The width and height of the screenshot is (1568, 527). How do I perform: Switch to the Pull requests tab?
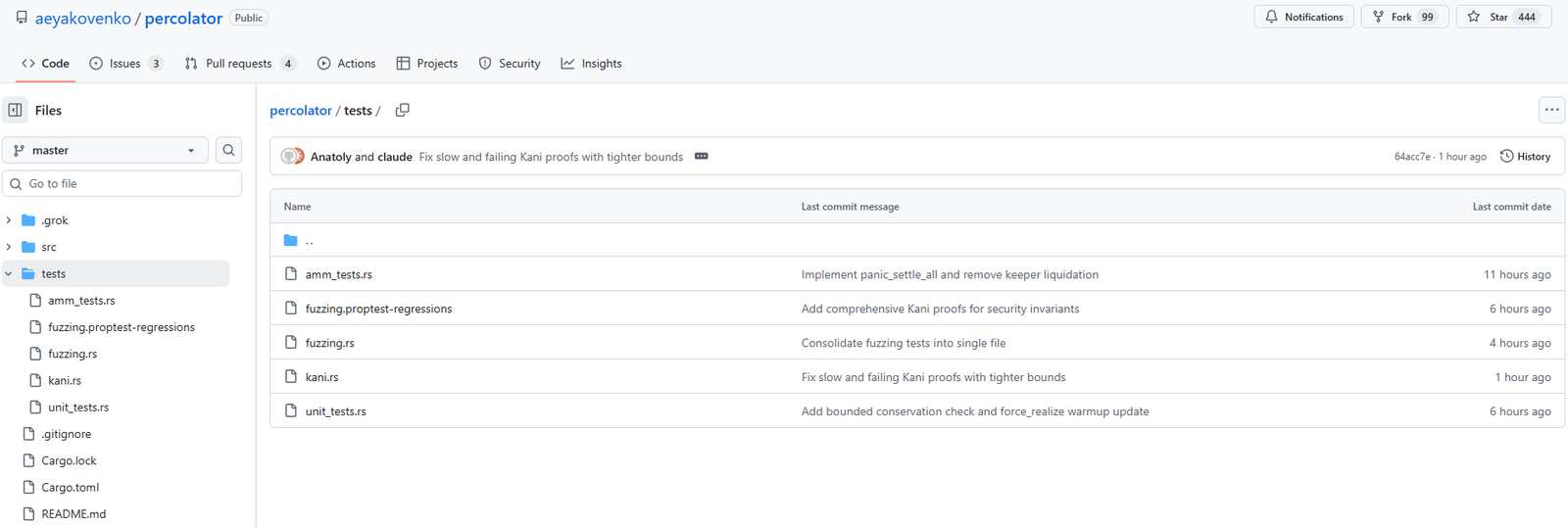(x=238, y=64)
